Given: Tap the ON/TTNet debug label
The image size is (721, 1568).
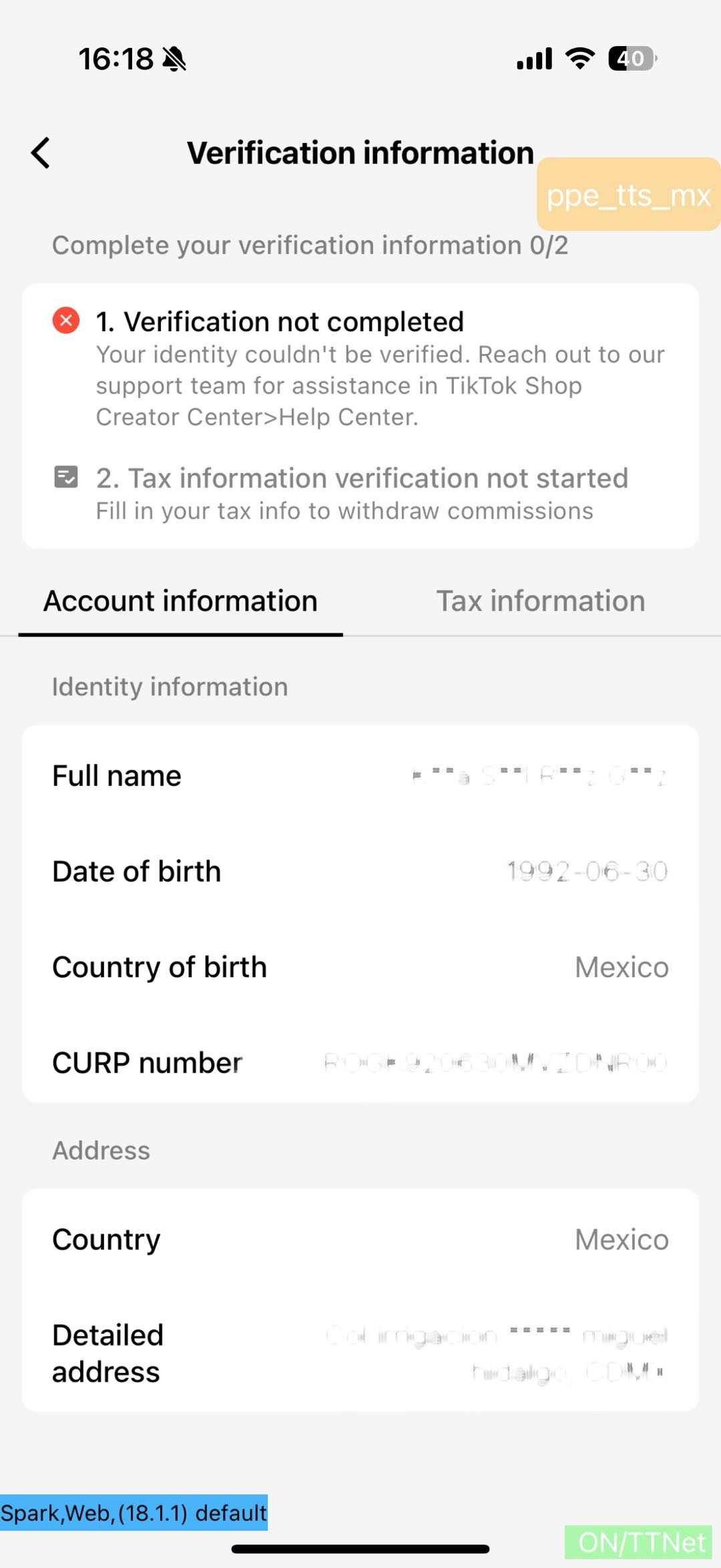Looking at the screenshot, I should coord(640,1543).
